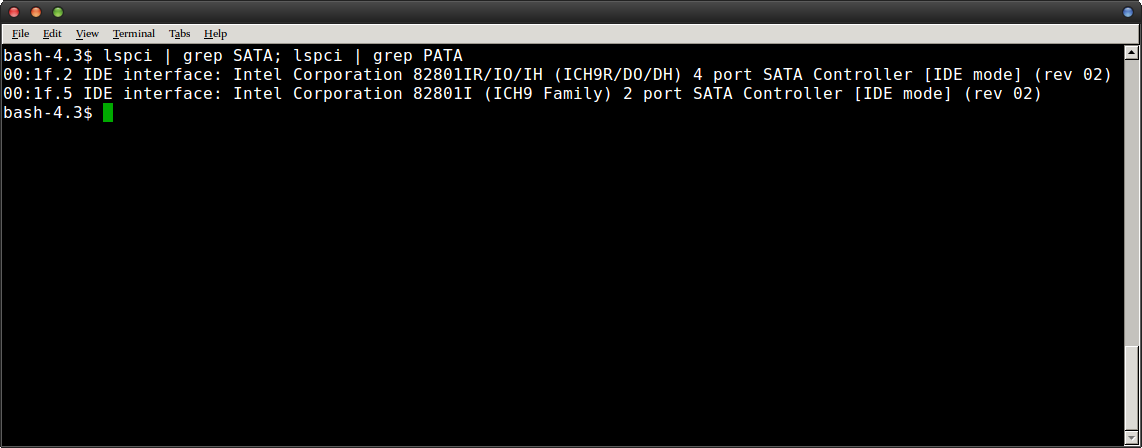Hit the green maximize window button
1142x448 pixels.
pos(57,12)
